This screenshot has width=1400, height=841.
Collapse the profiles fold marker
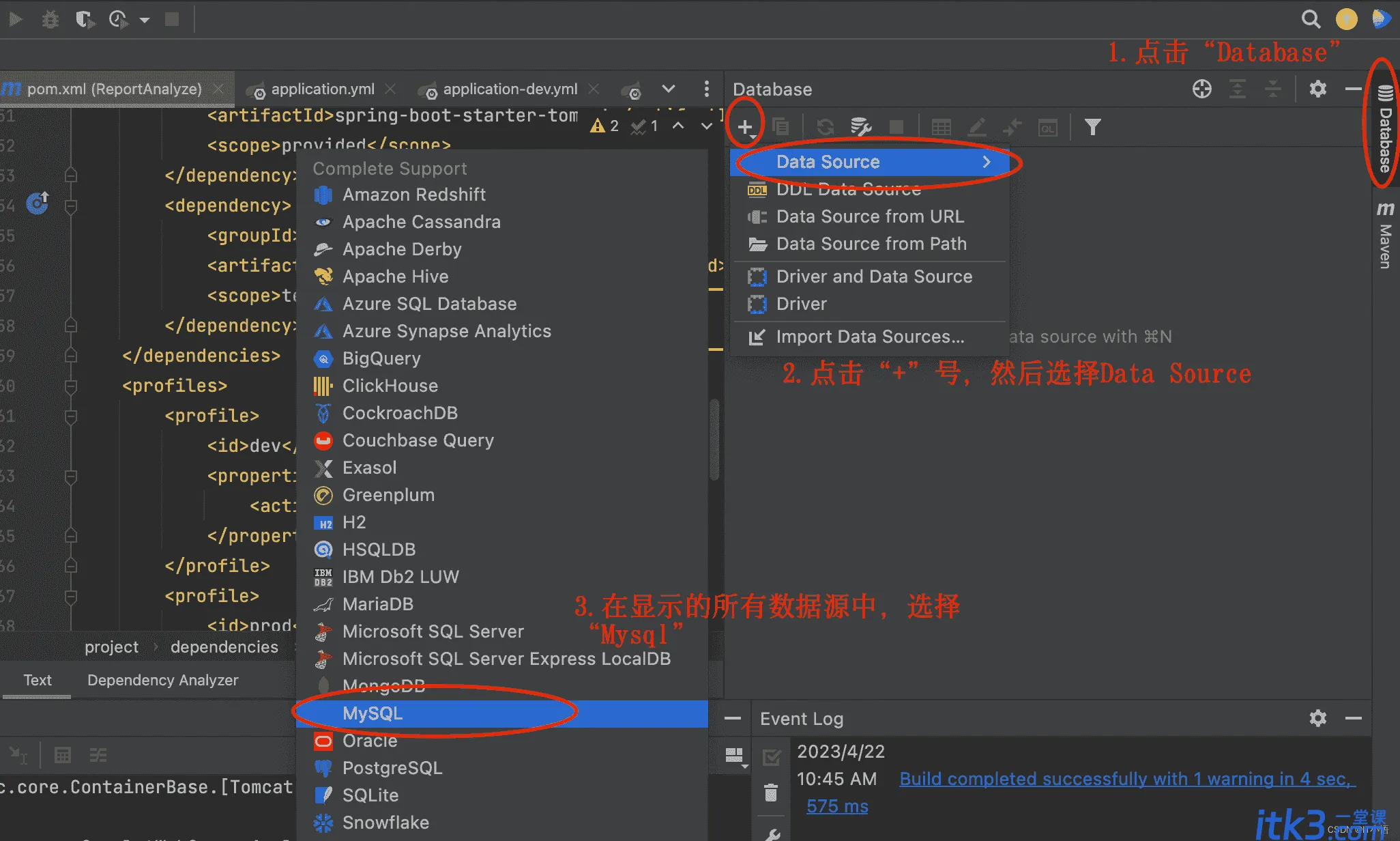[70, 386]
